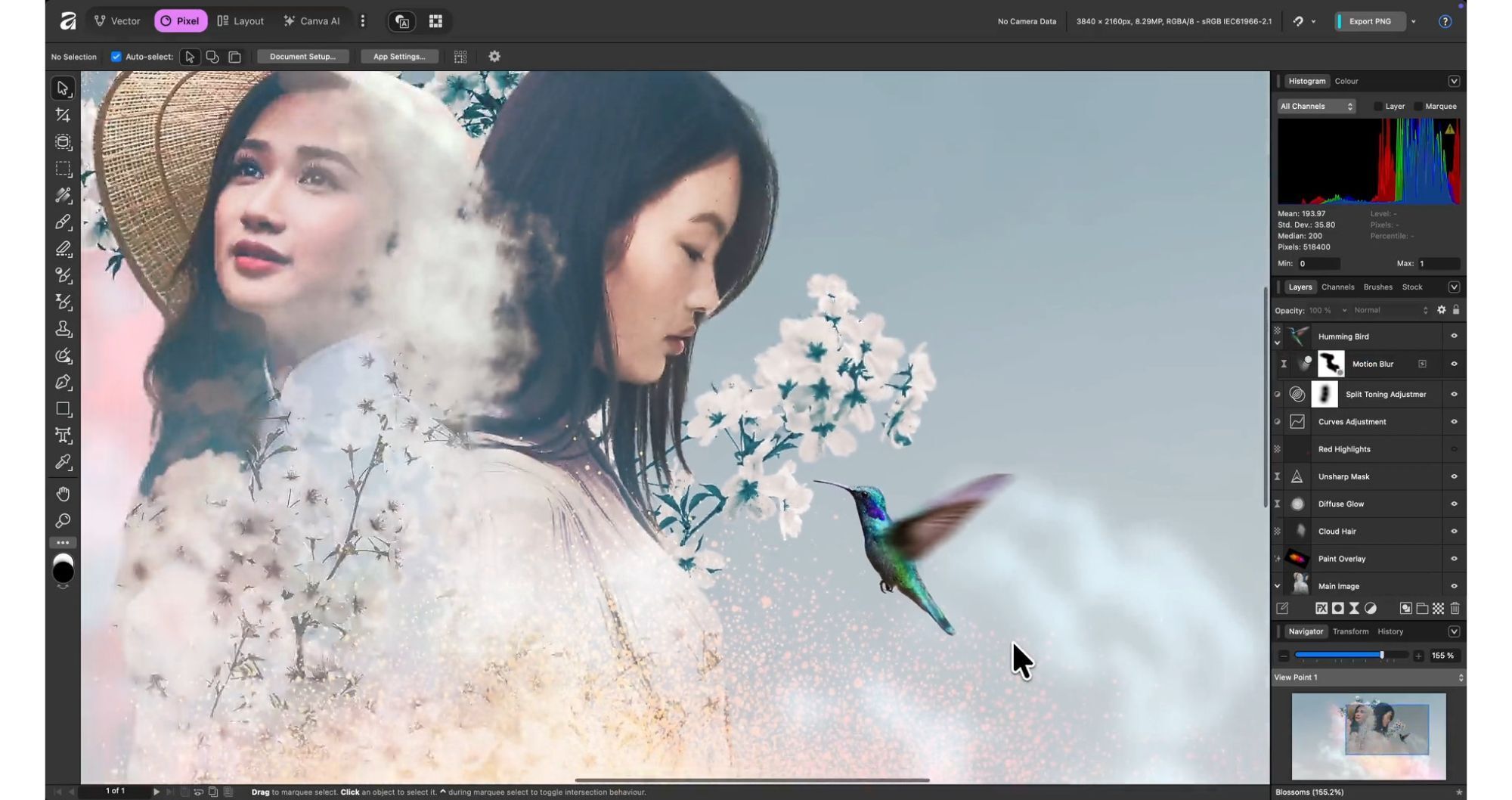Image resolution: width=1512 pixels, height=800 pixels.
Task: Click the Export PNG button
Action: pyautogui.click(x=1369, y=21)
